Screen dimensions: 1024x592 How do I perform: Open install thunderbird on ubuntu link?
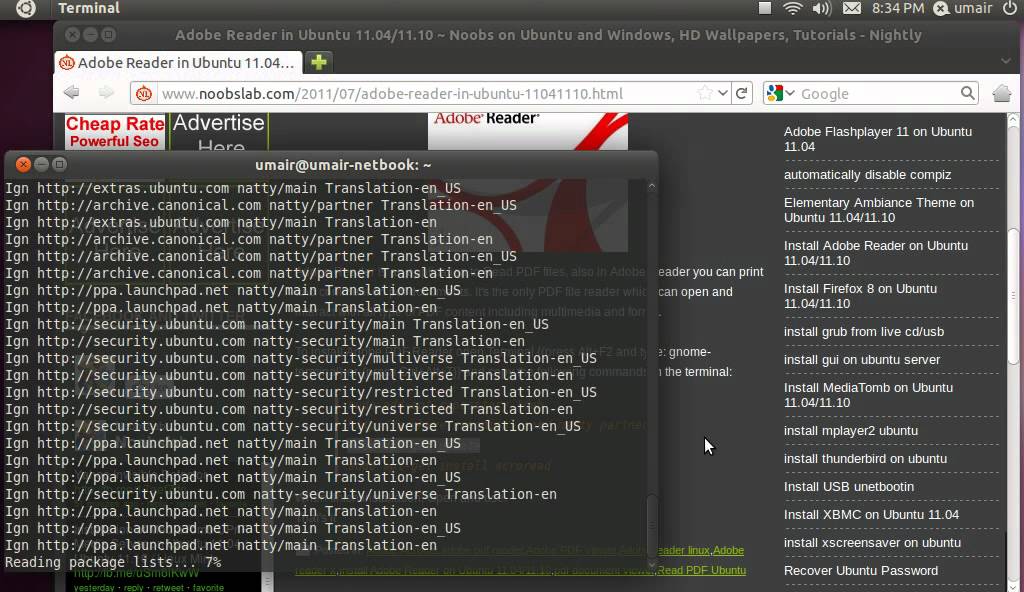(865, 459)
